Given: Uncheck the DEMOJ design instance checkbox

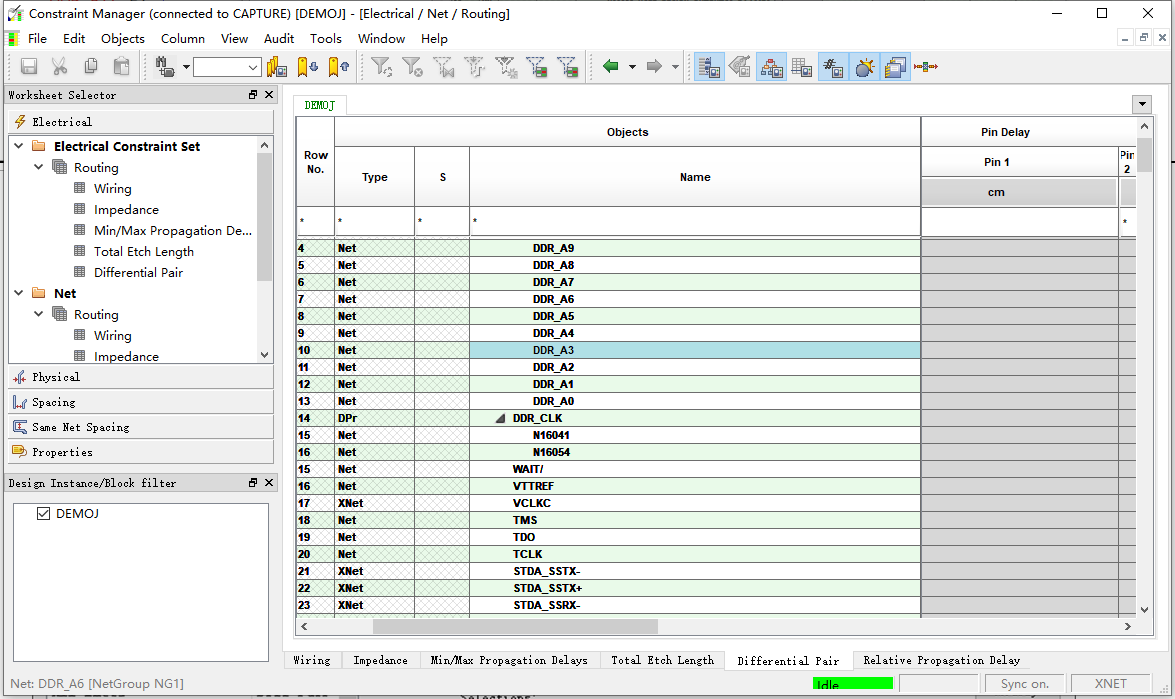Looking at the screenshot, I should point(43,513).
